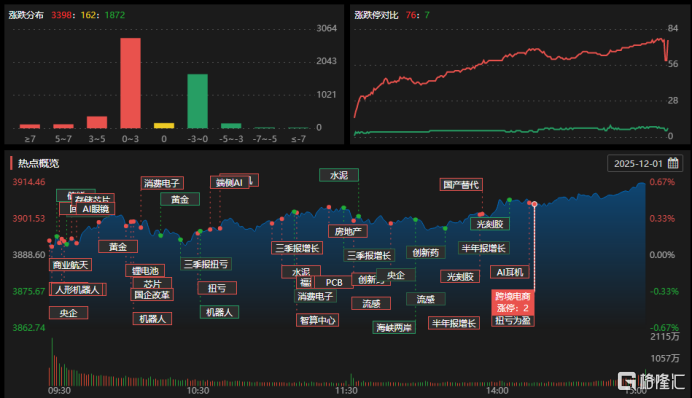Click the 商业航天 hotspot tag
Image resolution: width=692 pixels, height=398 pixels.
click(71, 265)
